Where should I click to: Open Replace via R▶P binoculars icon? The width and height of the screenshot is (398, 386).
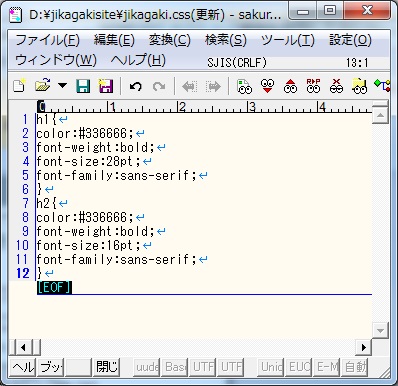click(x=313, y=86)
